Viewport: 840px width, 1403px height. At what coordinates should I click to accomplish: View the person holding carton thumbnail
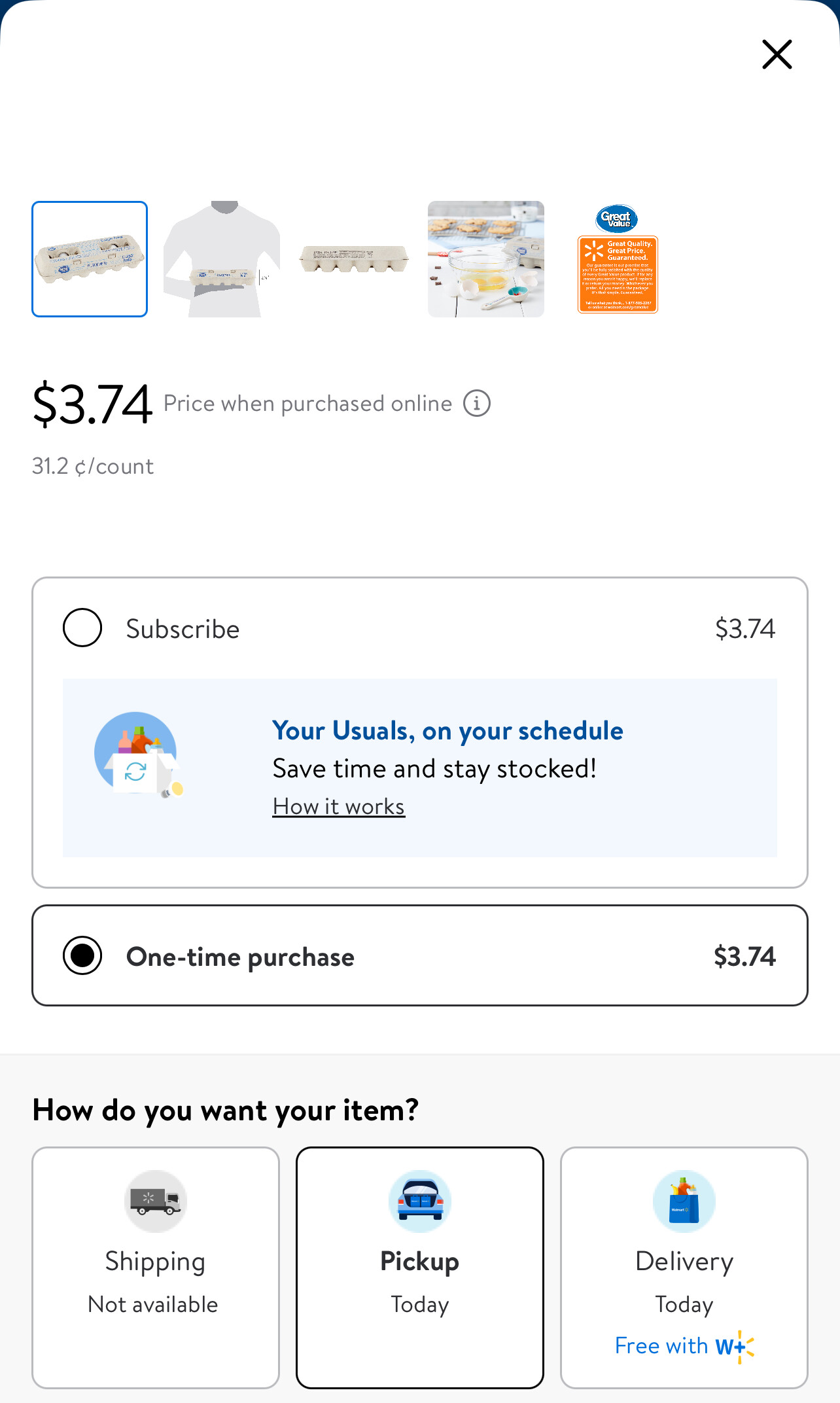point(222,259)
